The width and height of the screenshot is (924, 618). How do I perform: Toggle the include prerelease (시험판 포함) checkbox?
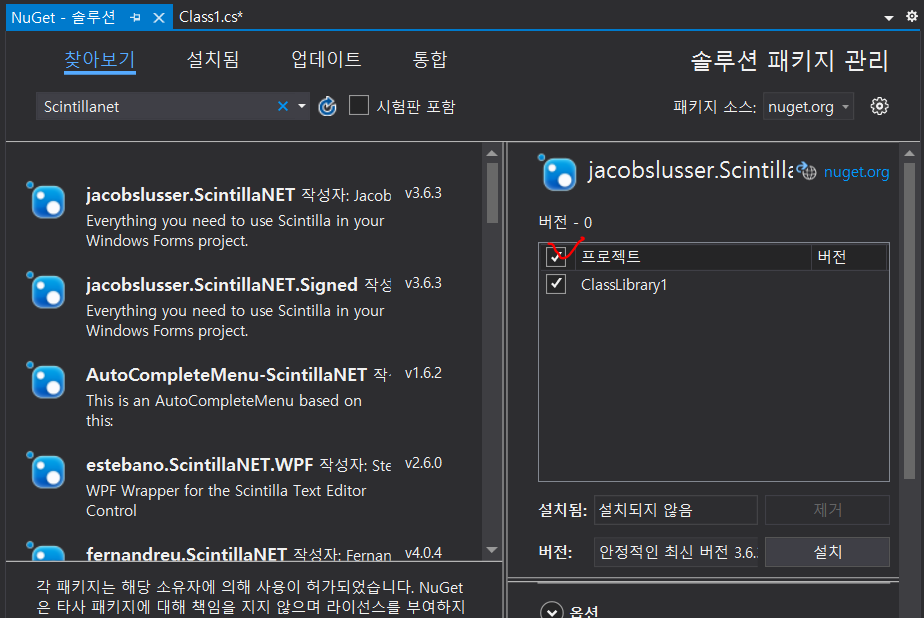pyautogui.click(x=359, y=105)
